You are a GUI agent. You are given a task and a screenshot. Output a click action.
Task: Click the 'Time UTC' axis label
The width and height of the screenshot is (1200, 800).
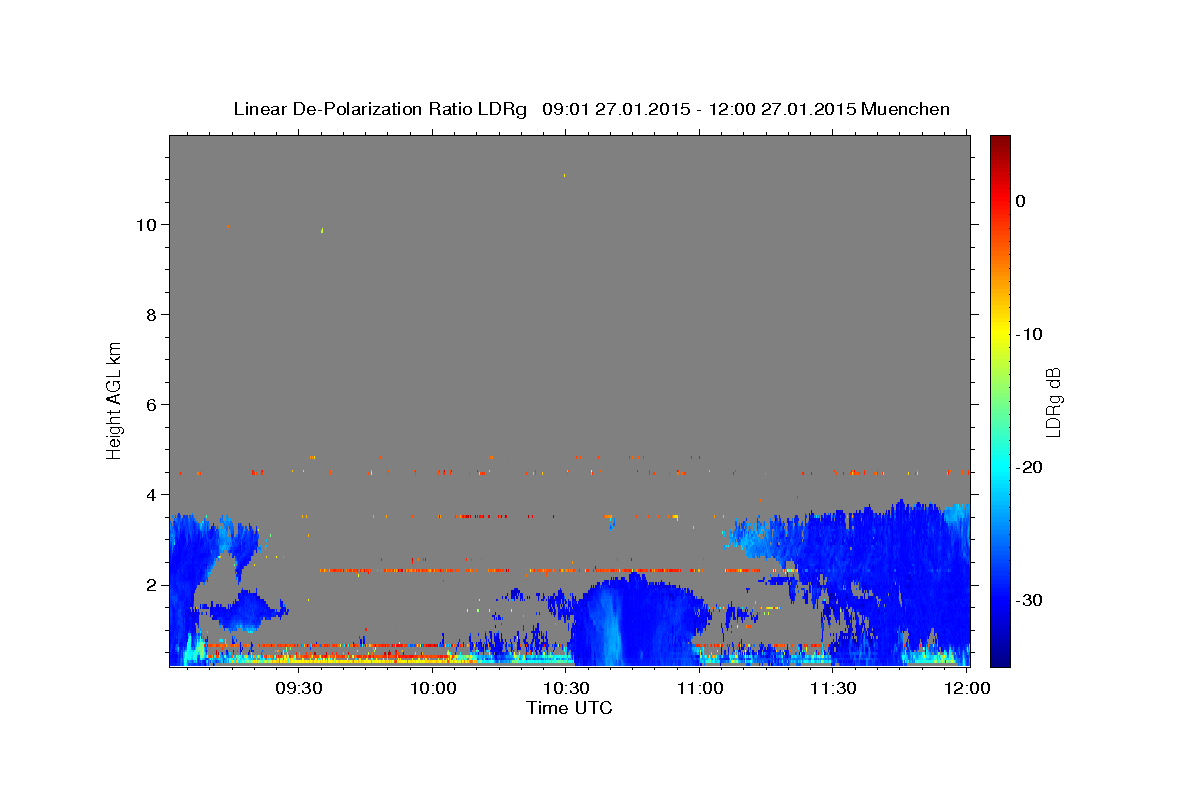569,708
